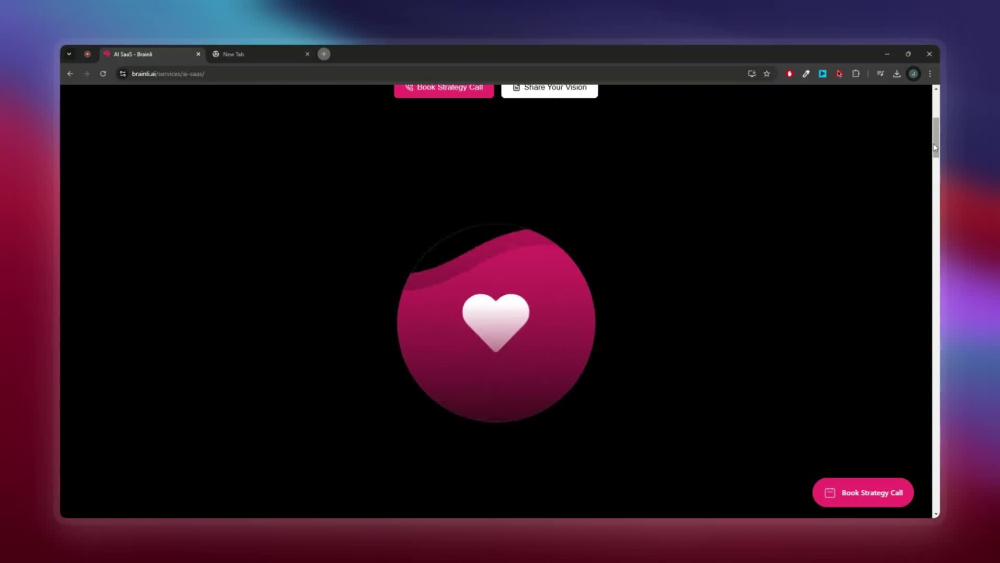Image resolution: width=1000 pixels, height=563 pixels.
Task: Click the page vertical scrollbar thumb
Action: click(x=936, y=137)
